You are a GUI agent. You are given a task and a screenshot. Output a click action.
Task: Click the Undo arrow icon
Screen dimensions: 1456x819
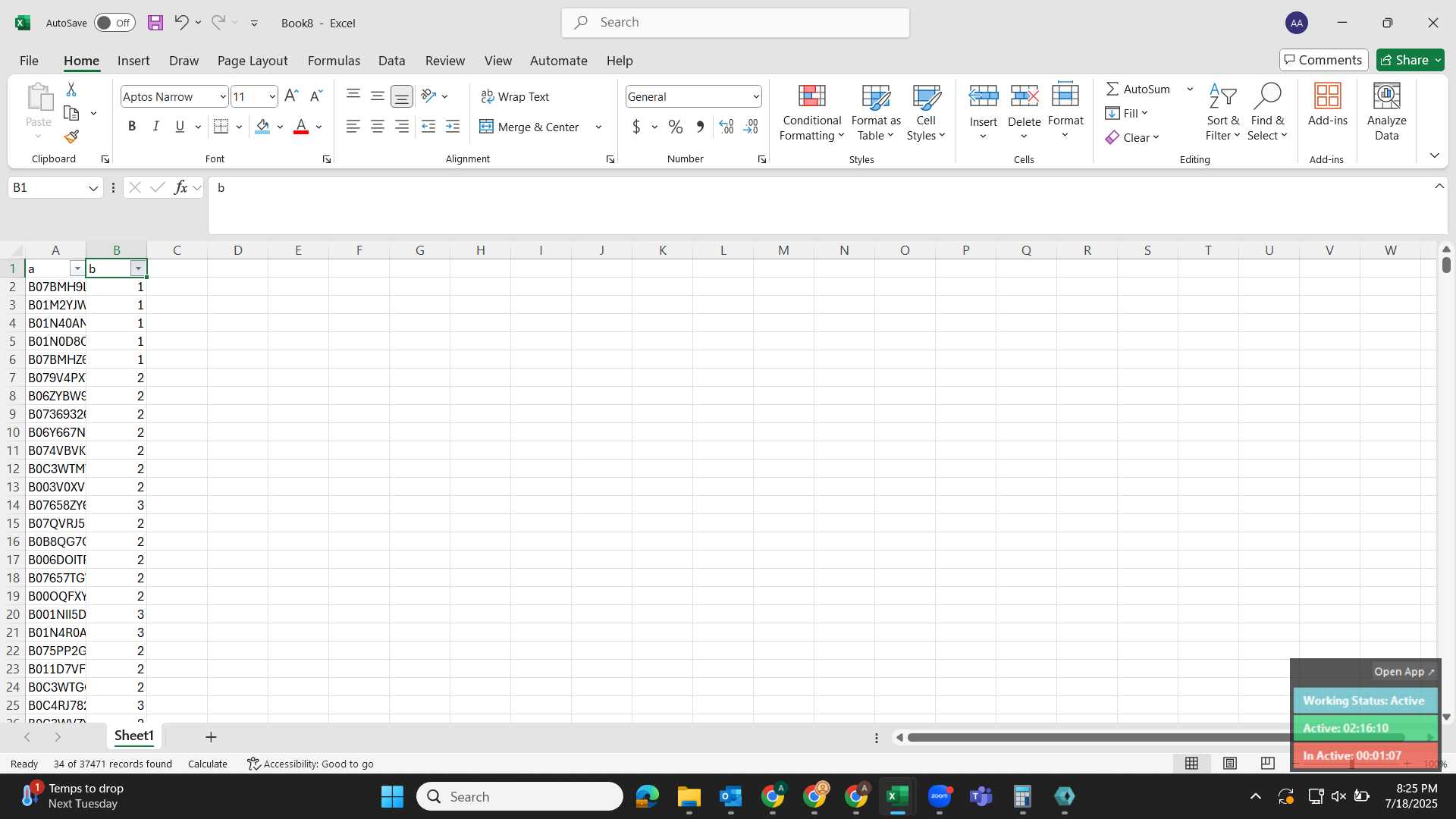(180, 22)
